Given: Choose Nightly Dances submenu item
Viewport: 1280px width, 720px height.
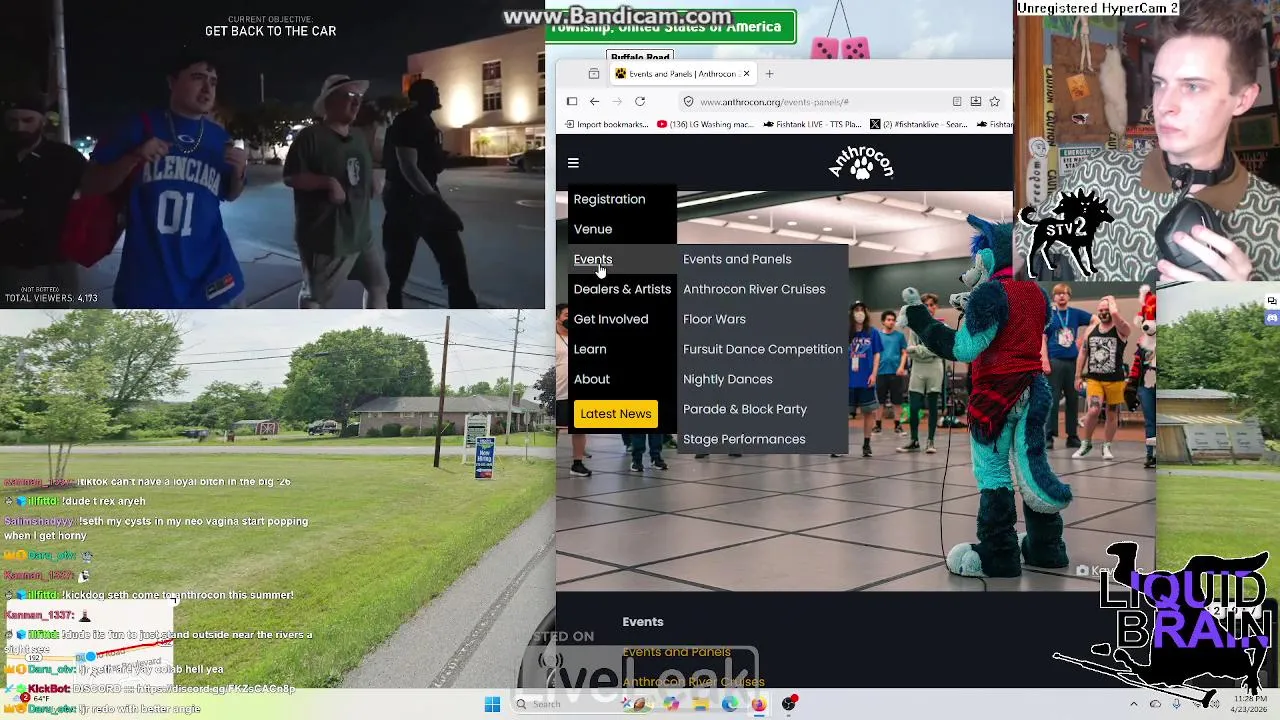Looking at the screenshot, I should coord(728,379).
